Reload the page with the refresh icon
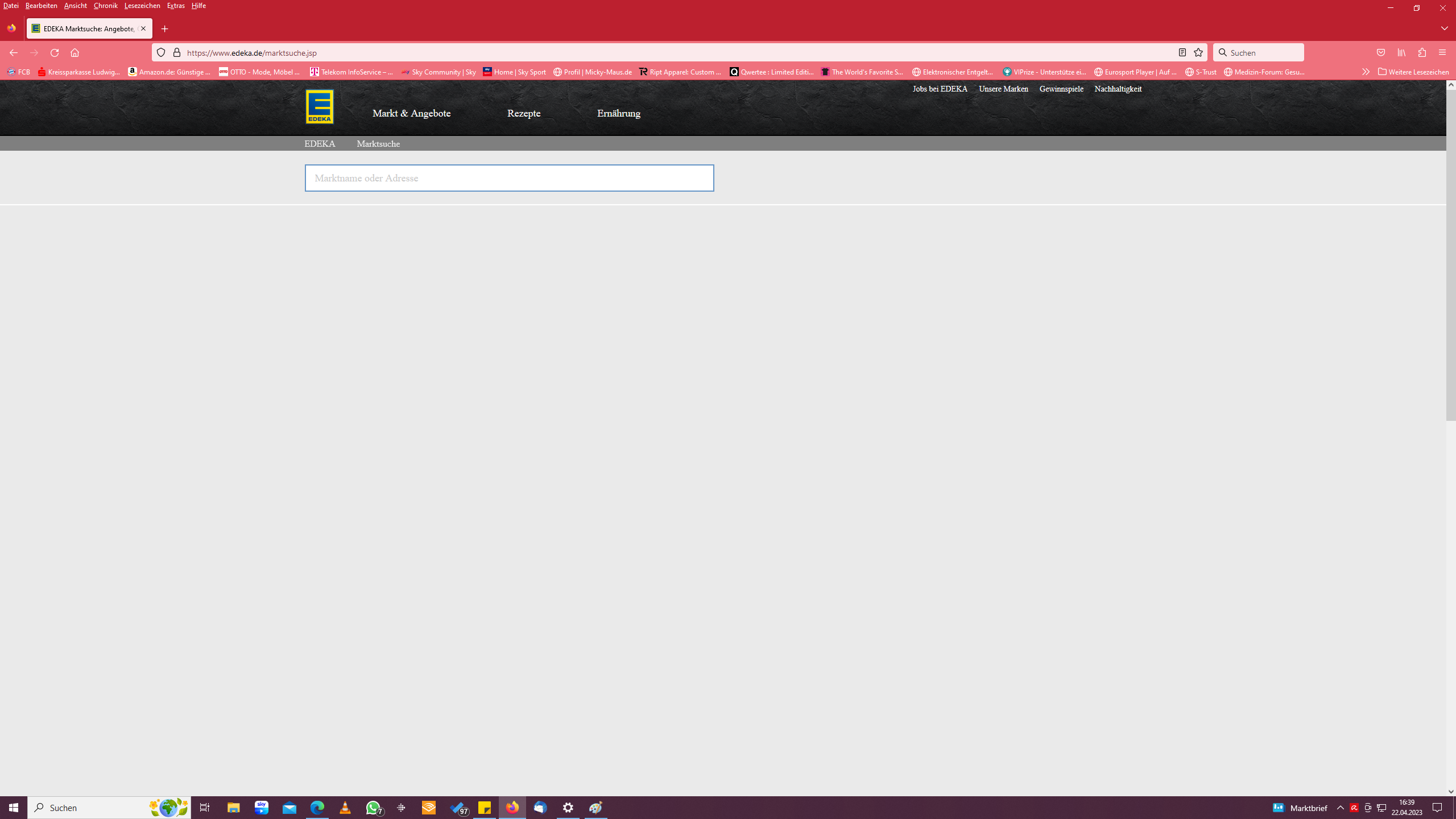Viewport: 1456px width, 819px height. point(55,52)
